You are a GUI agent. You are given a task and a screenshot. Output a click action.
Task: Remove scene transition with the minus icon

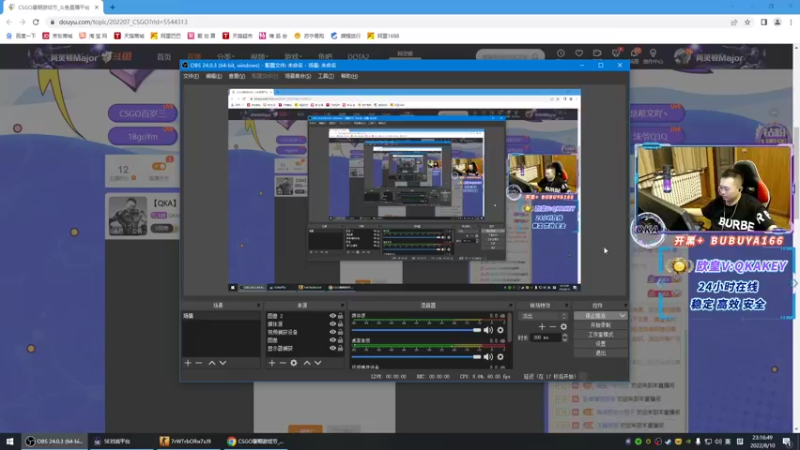(553, 327)
